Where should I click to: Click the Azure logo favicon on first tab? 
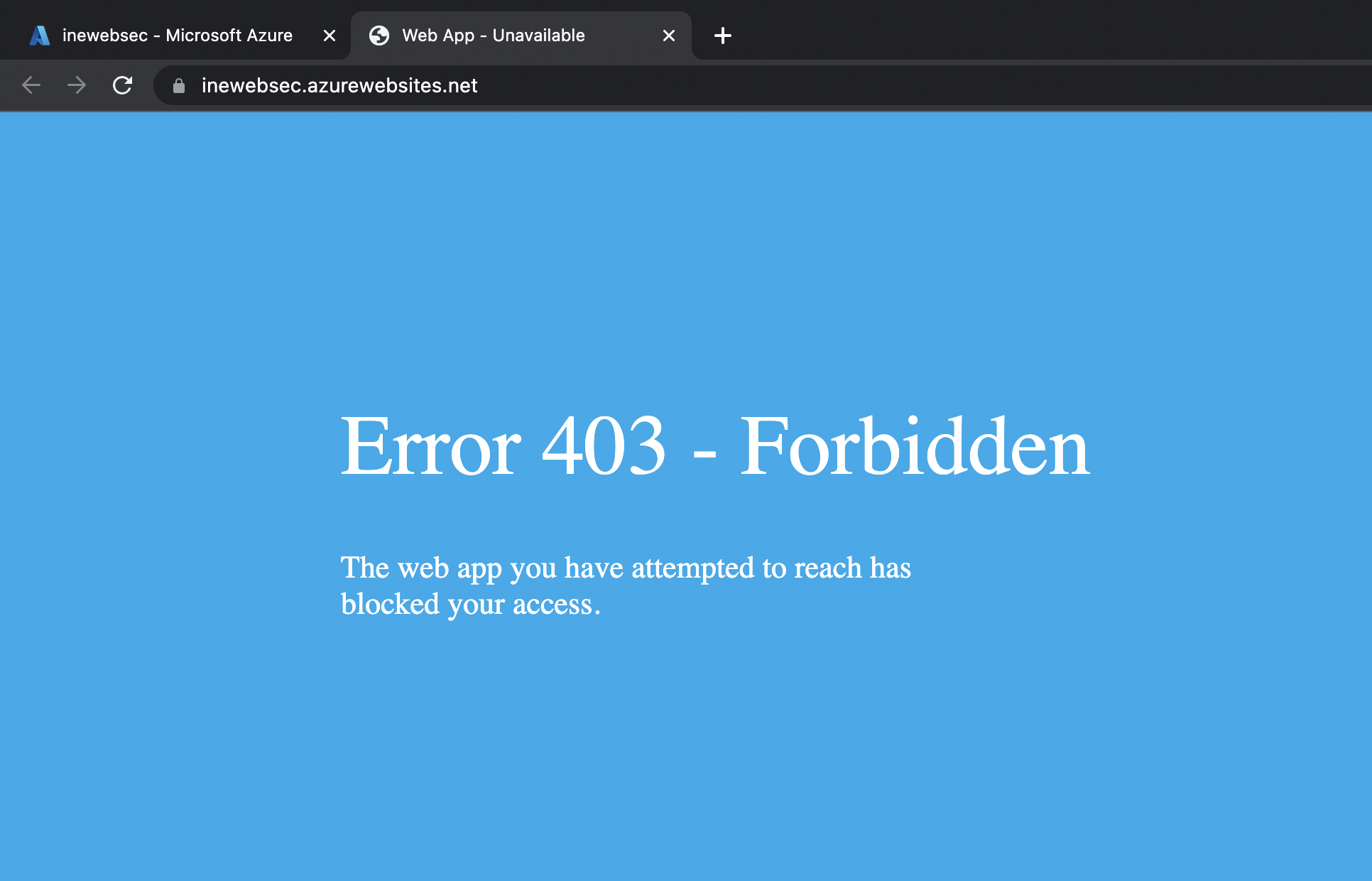(40, 36)
